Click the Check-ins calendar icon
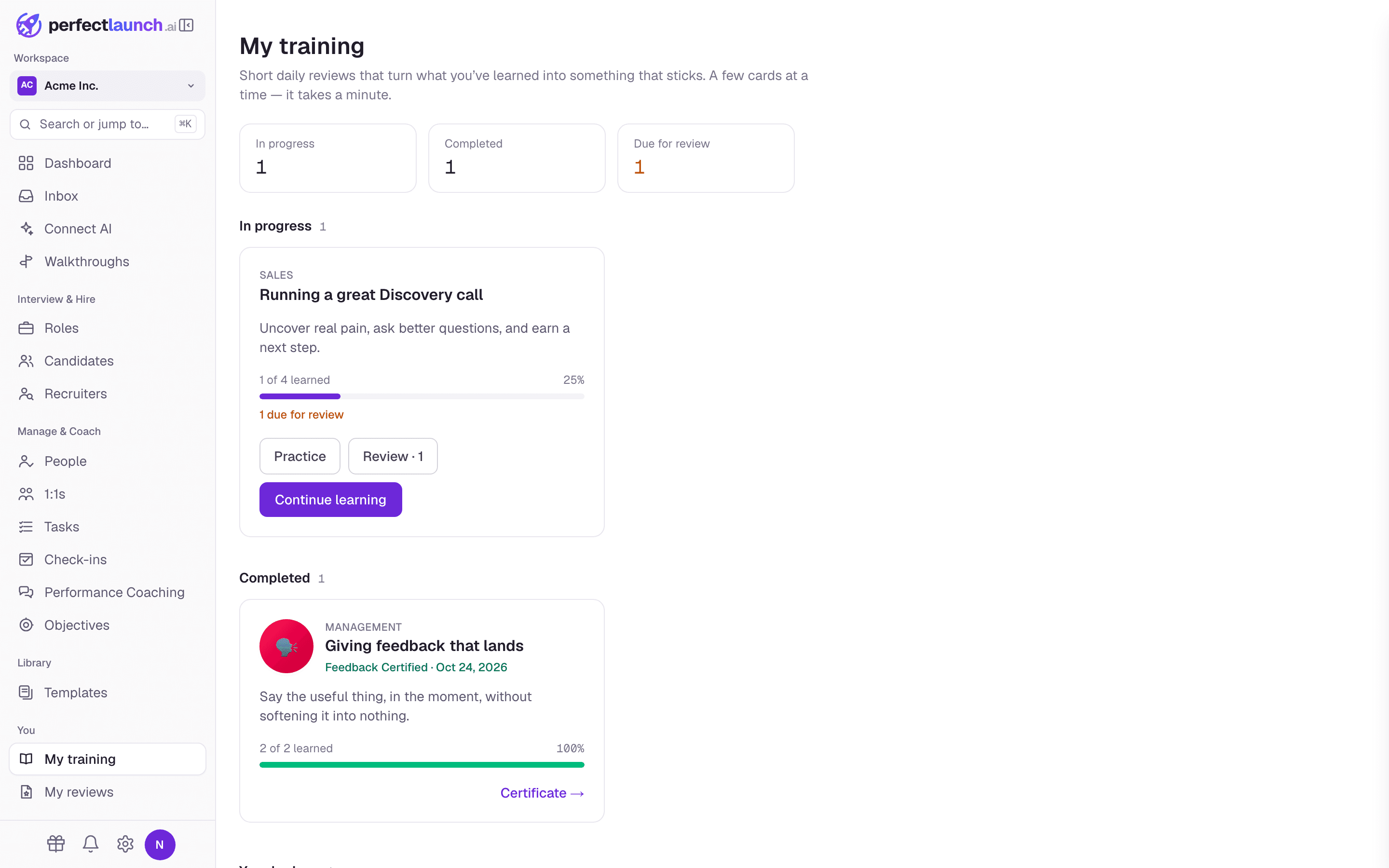The image size is (1389, 868). coord(26,559)
